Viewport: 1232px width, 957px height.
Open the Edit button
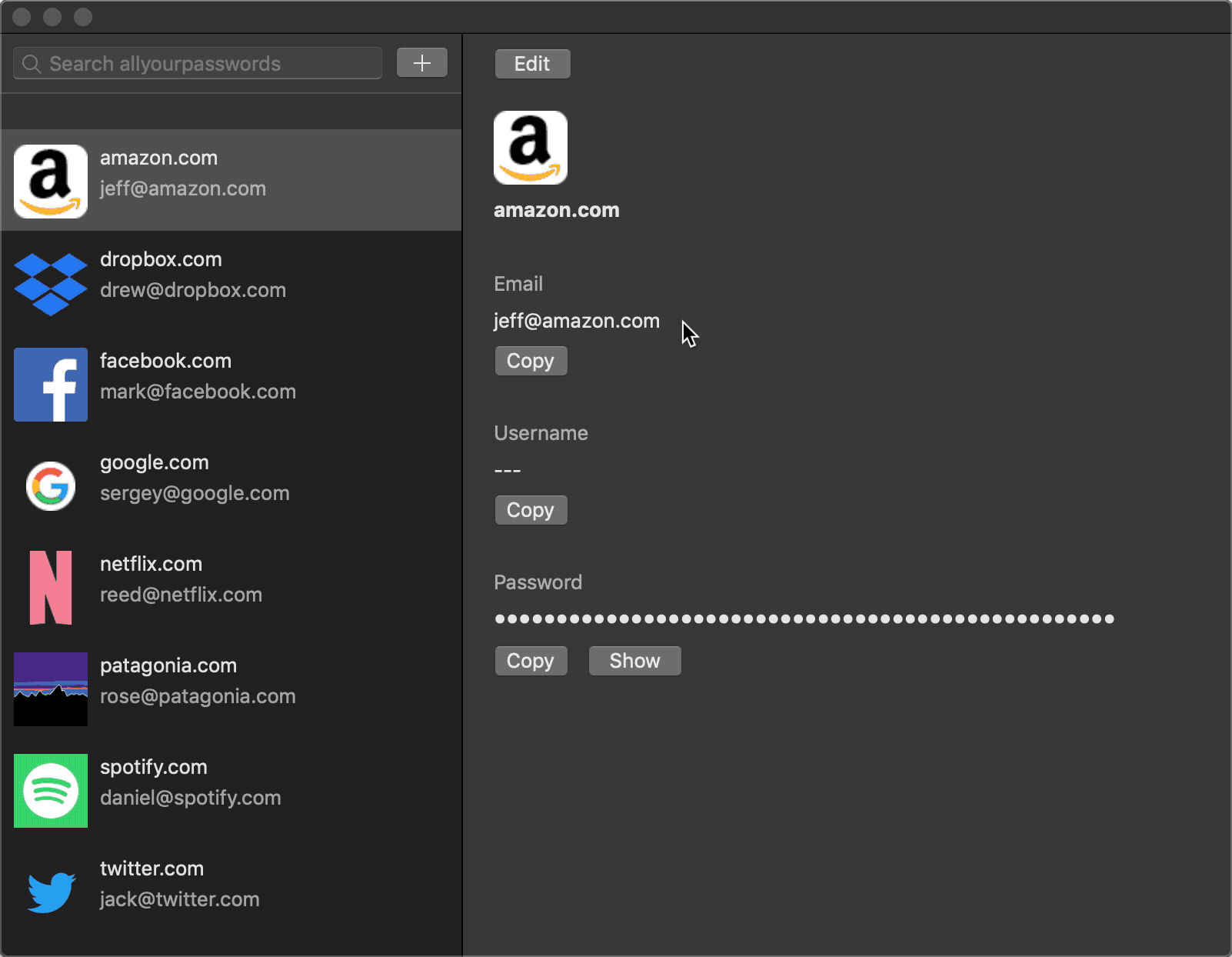click(532, 64)
